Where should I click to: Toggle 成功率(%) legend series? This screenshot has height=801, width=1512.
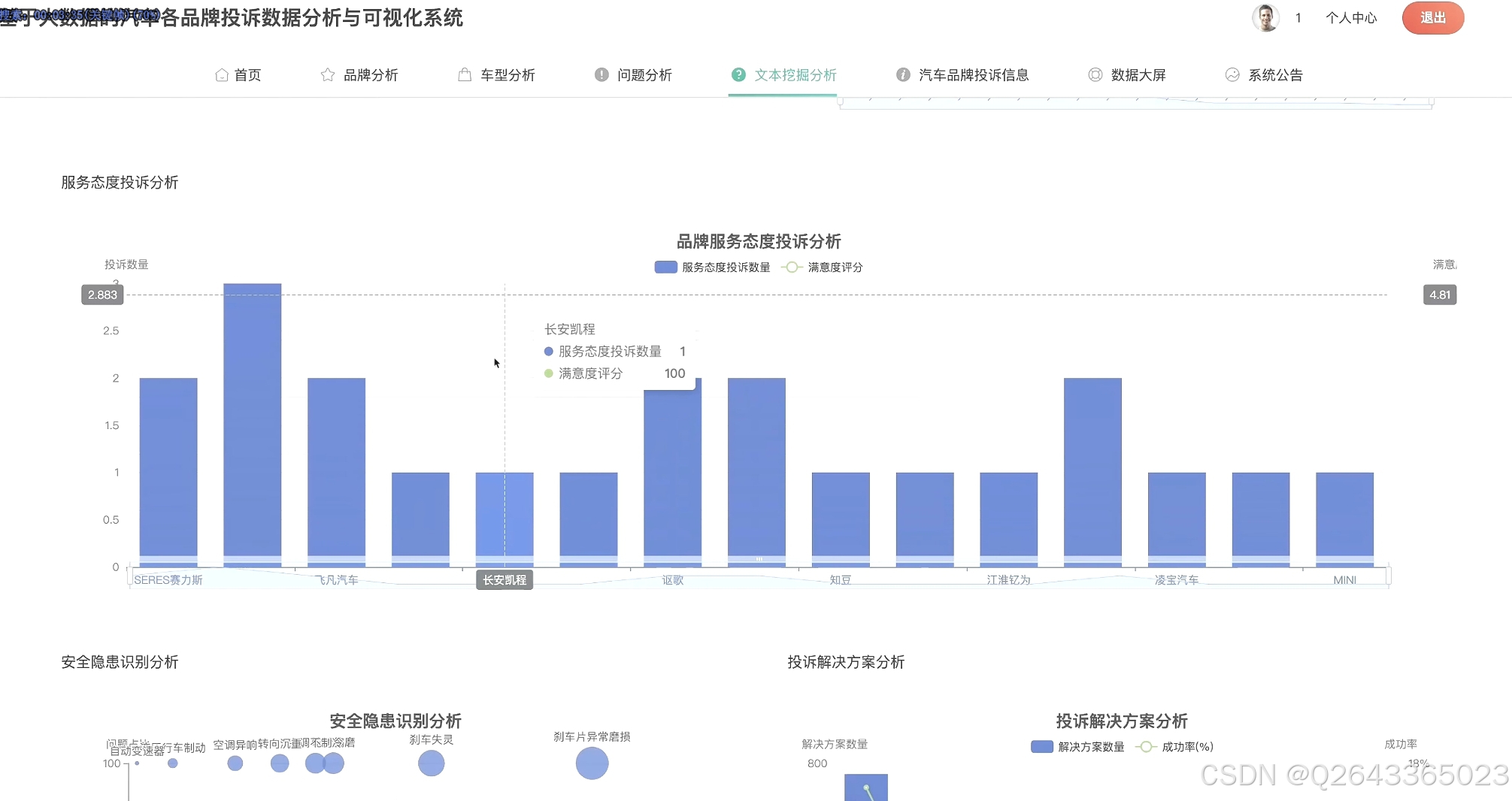[1175, 747]
